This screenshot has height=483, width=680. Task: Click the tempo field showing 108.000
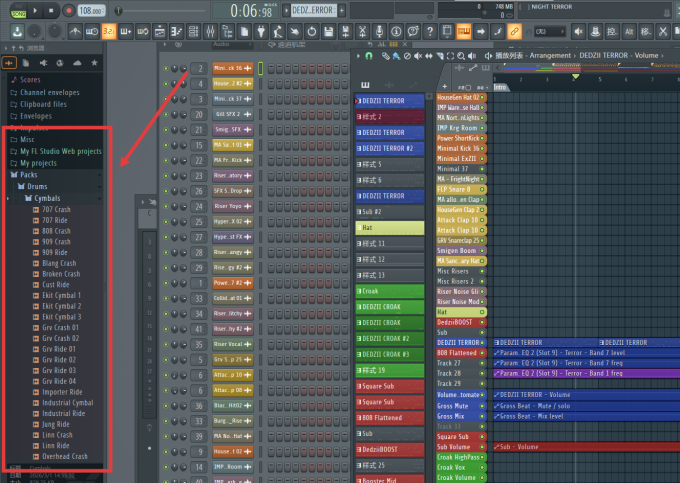click(92, 10)
